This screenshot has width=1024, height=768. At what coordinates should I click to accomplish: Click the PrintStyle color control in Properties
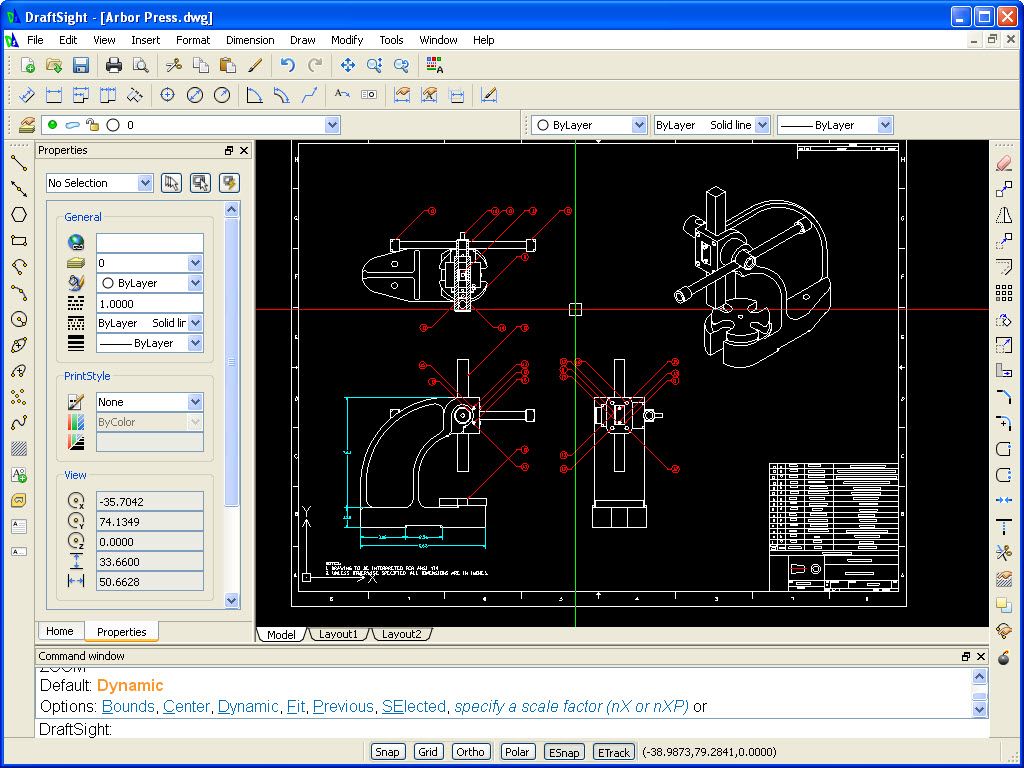point(150,422)
